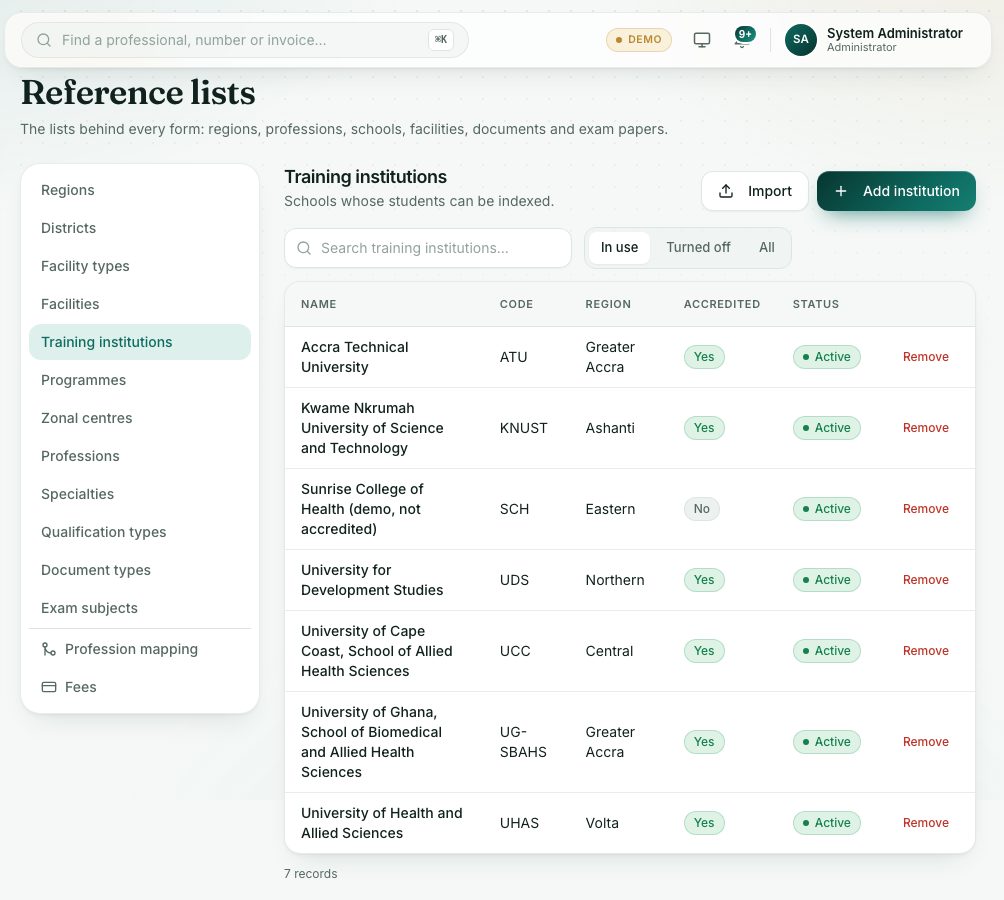1004x900 pixels.
Task: Open Fees page
Action: click(x=140, y=687)
